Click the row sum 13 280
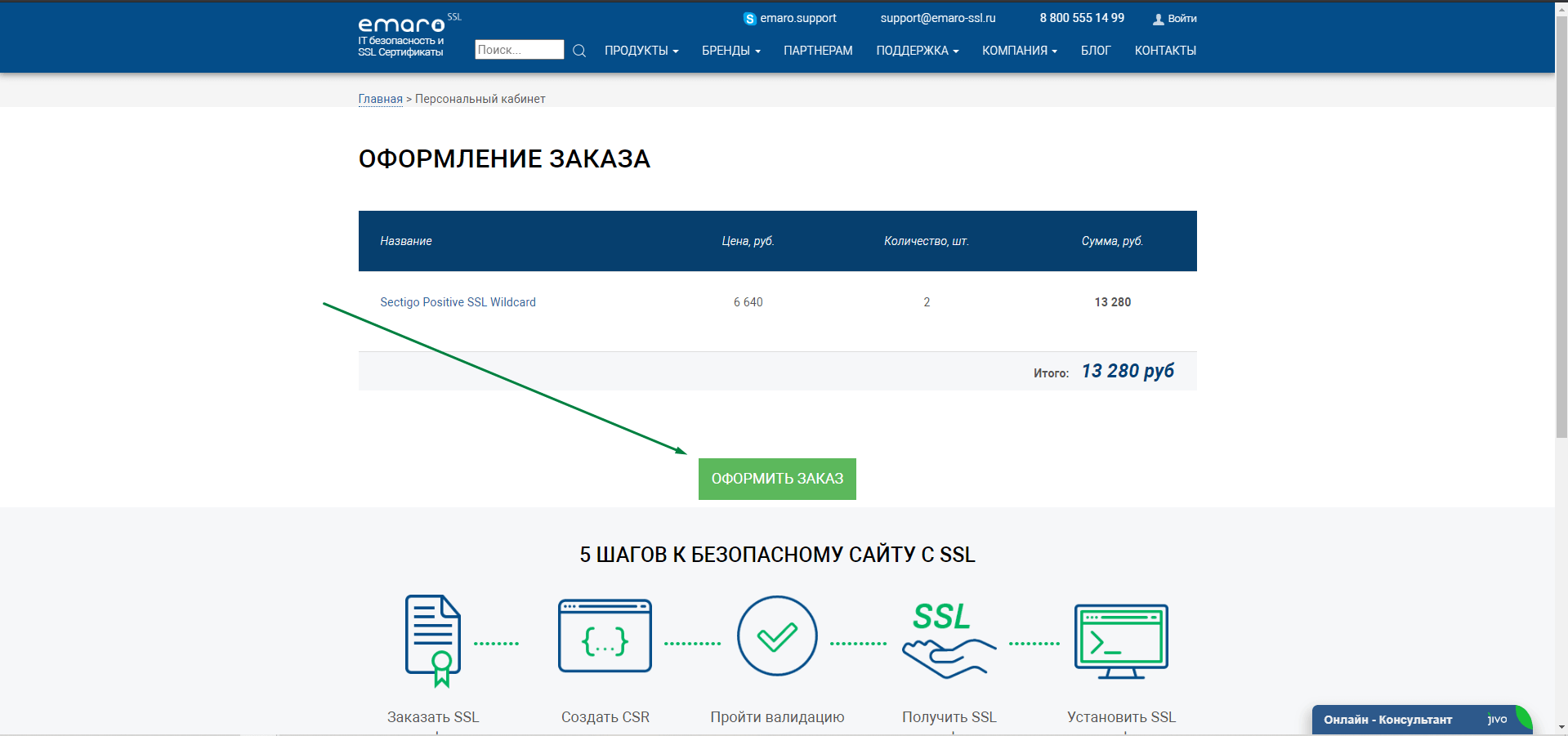1568x736 pixels. [x=1113, y=302]
